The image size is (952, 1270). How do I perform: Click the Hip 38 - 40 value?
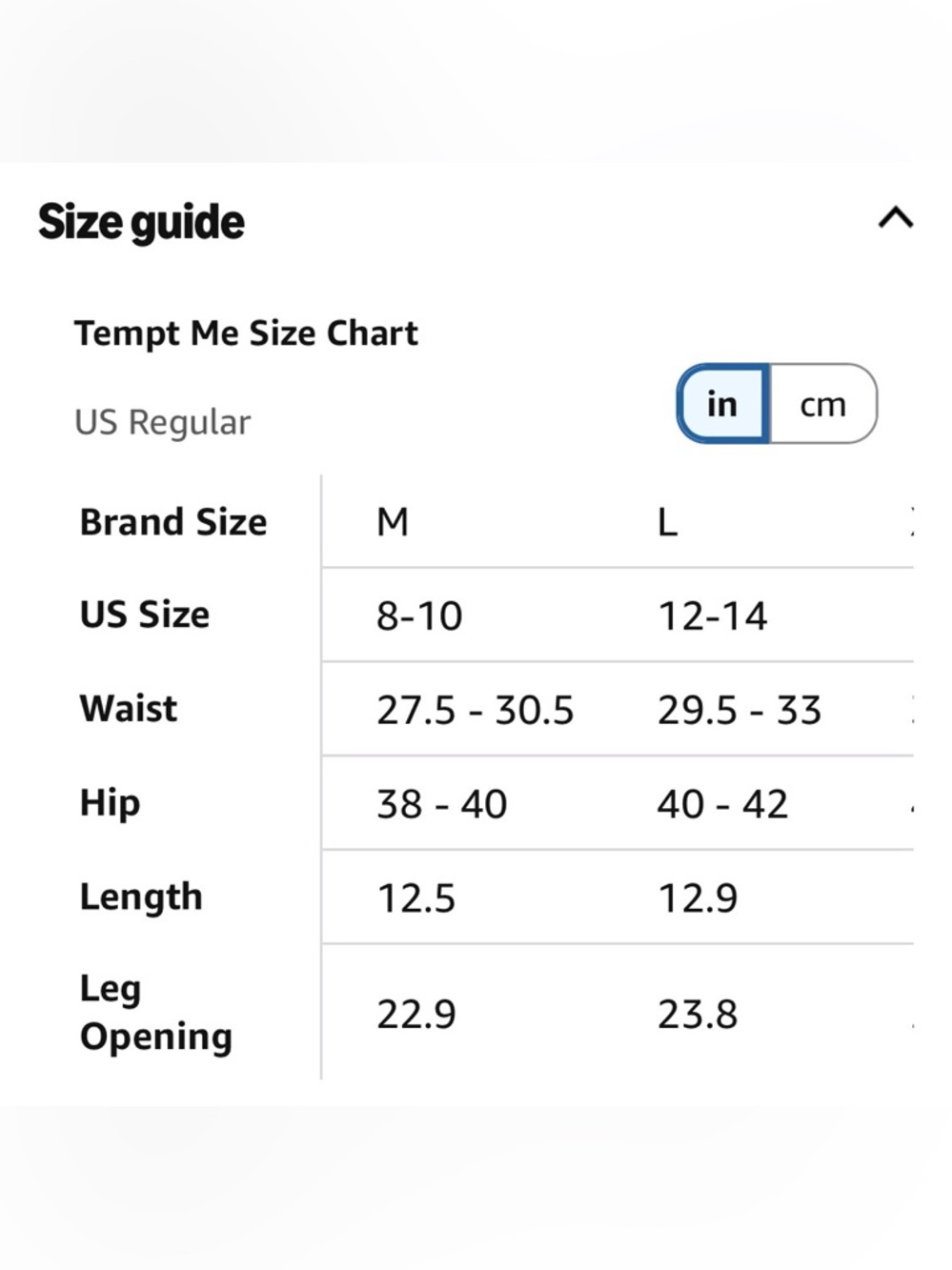point(441,804)
